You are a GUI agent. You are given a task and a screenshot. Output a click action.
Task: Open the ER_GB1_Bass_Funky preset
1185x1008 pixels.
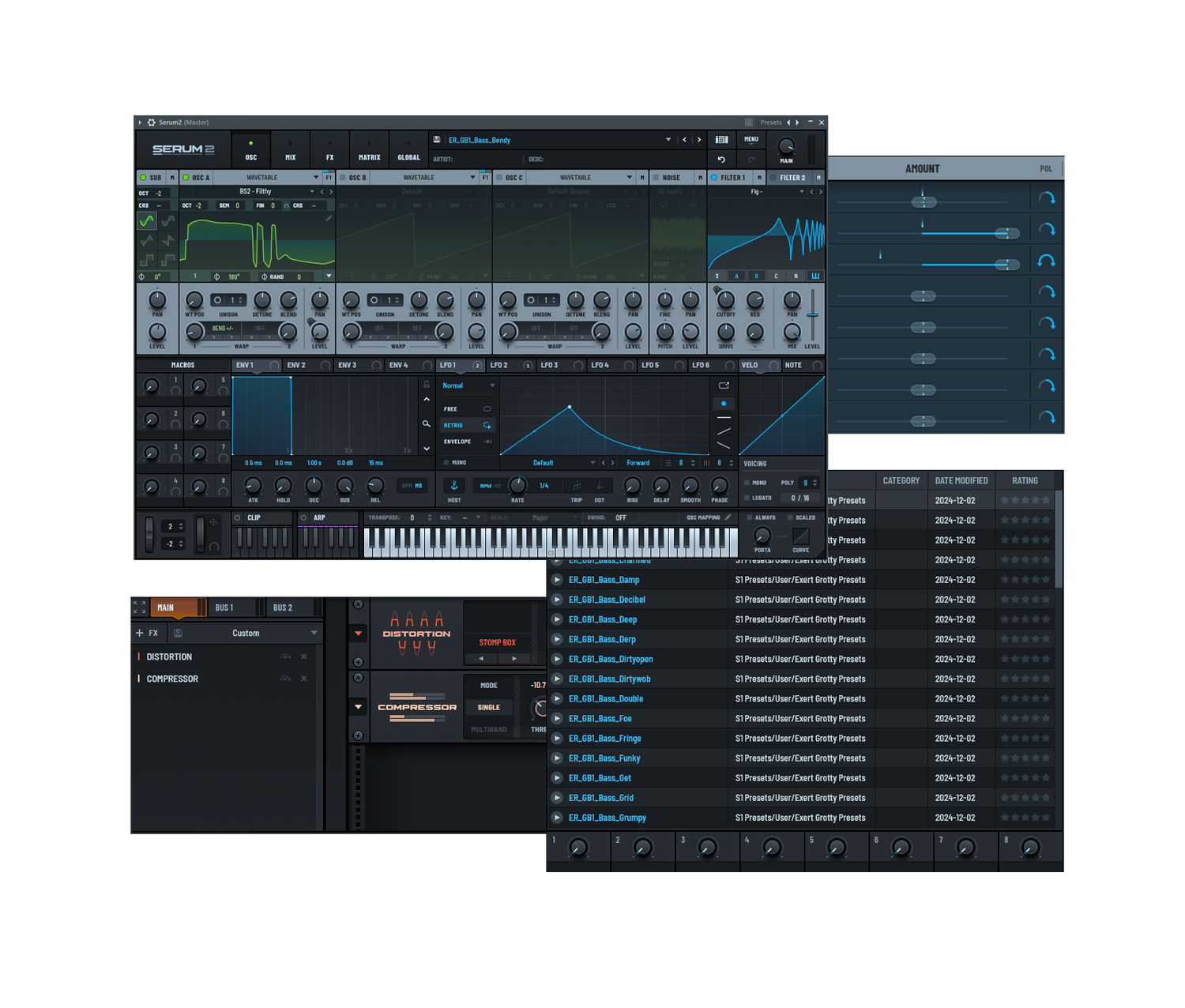[x=604, y=758]
